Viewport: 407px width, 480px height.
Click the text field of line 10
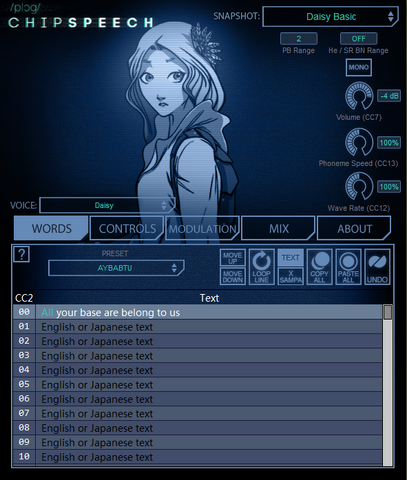tap(209, 457)
